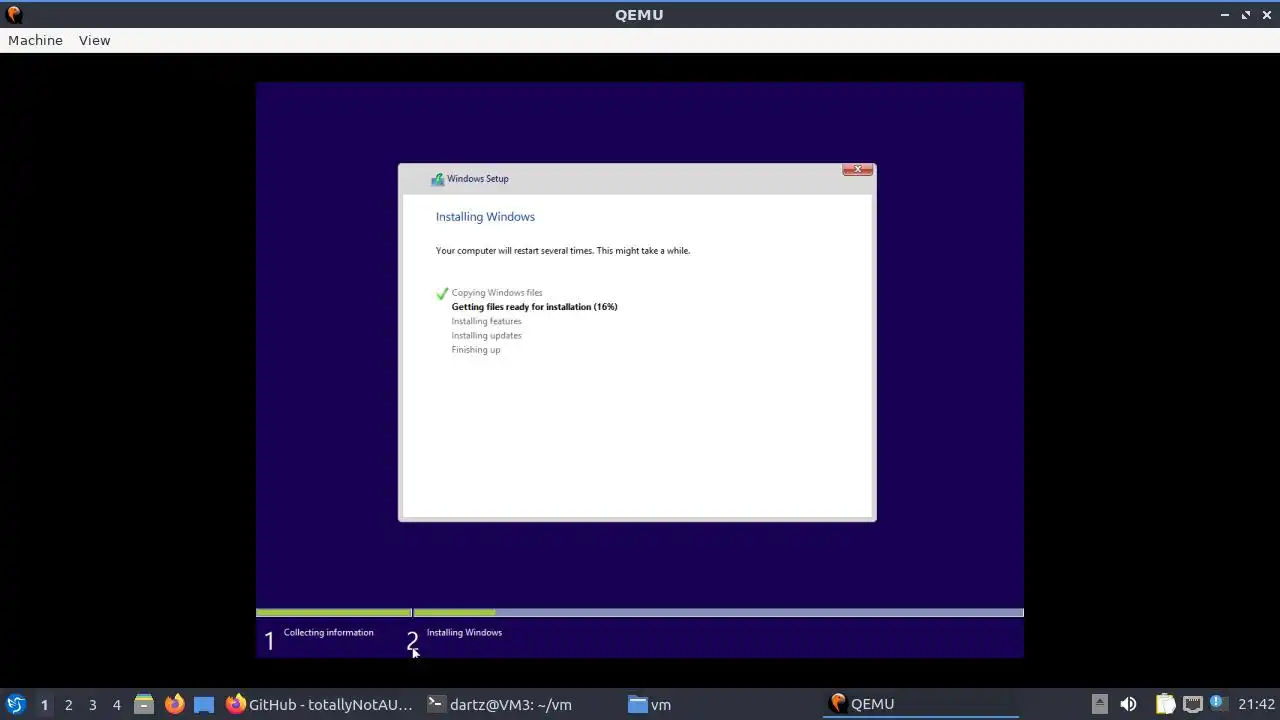The height and width of the screenshot is (720, 1280).
Task: Click the 'Installing features' step text
Action: [x=486, y=321]
